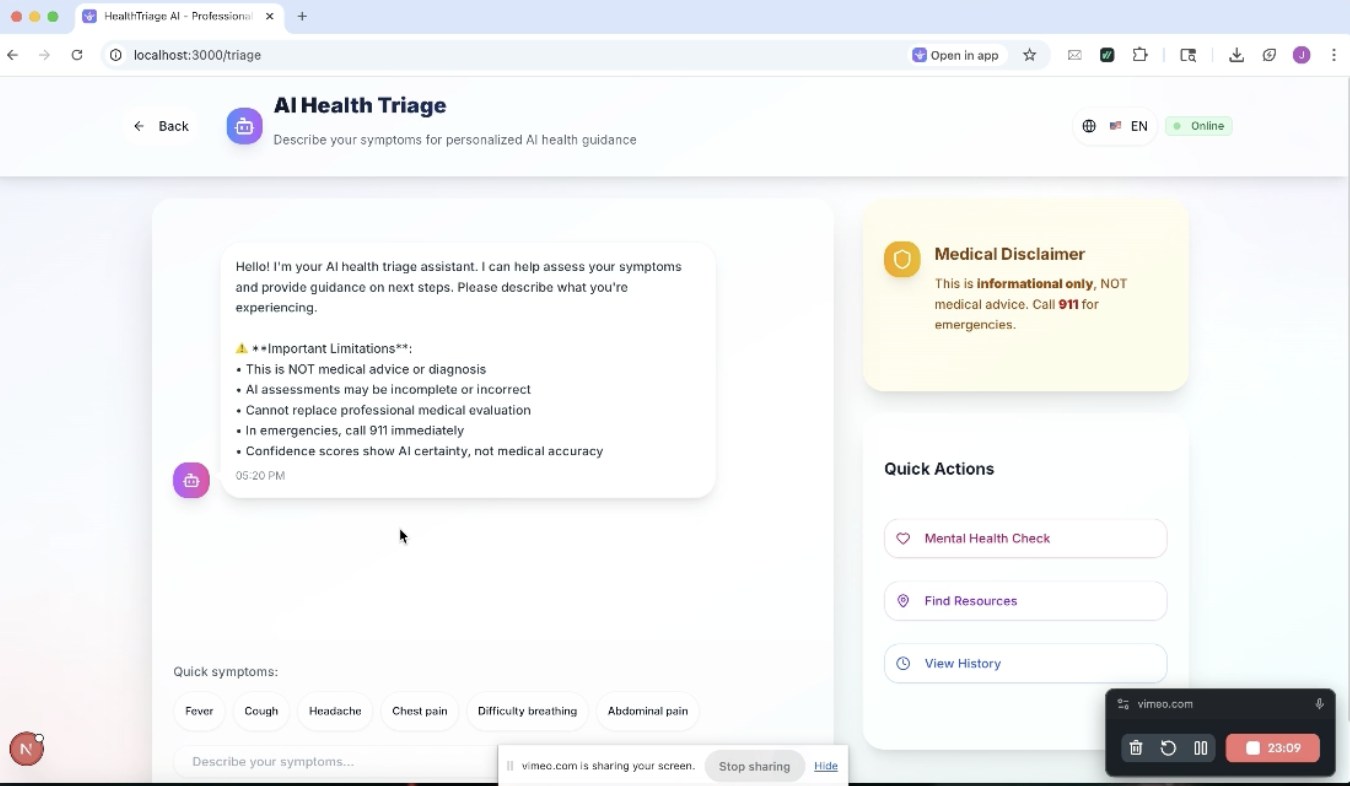Click vimeo.com label in recorder widget
Image resolution: width=1350 pixels, height=786 pixels.
coord(1165,704)
